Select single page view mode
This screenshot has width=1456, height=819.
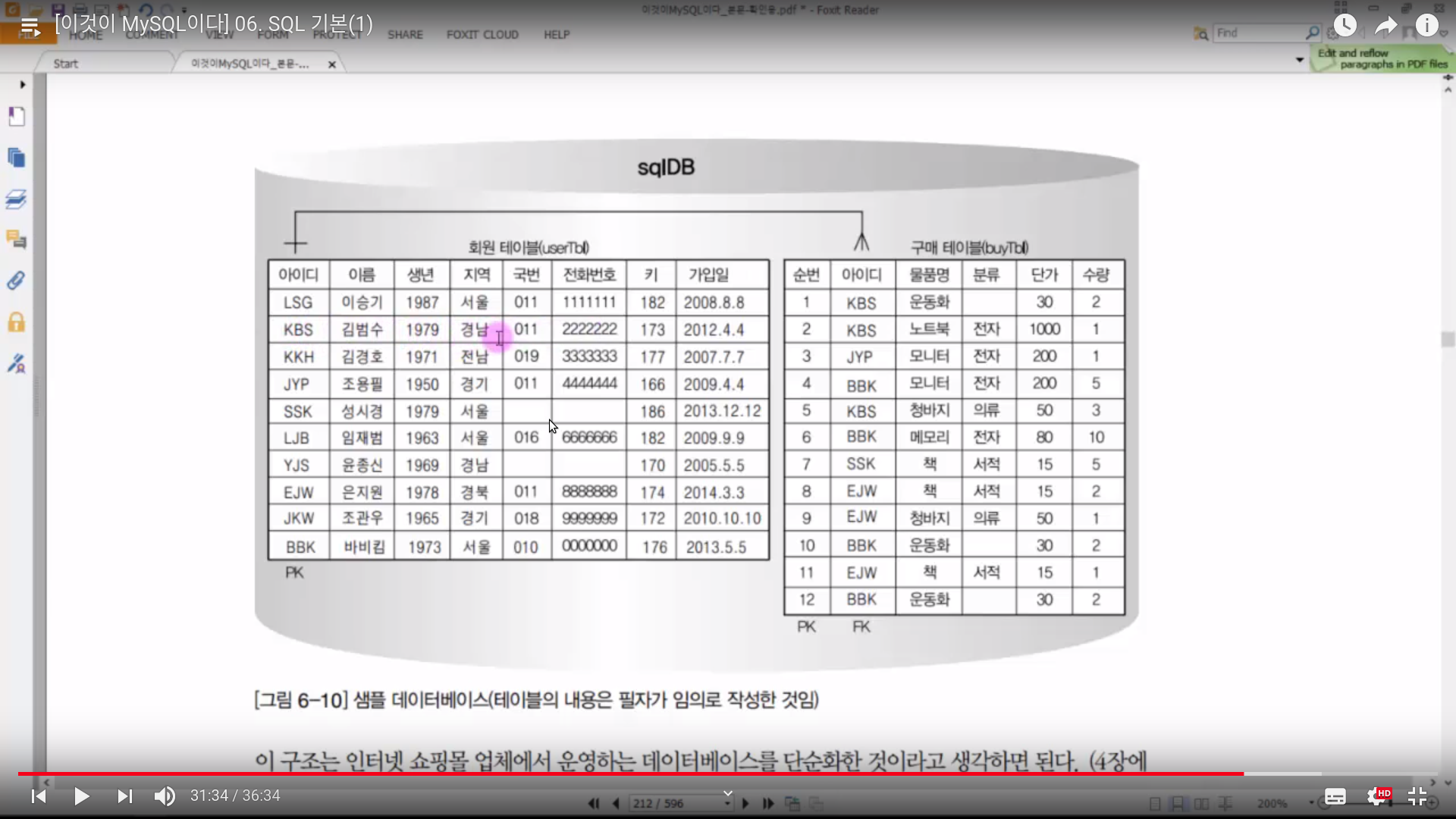pyautogui.click(x=1155, y=803)
